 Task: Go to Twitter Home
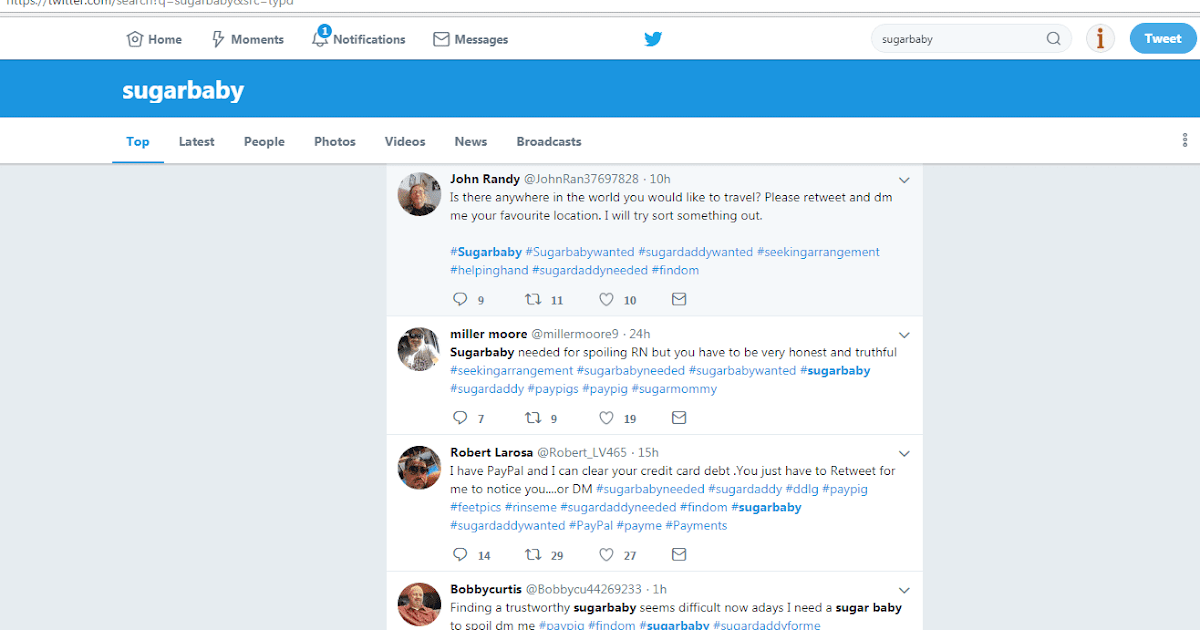point(154,39)
